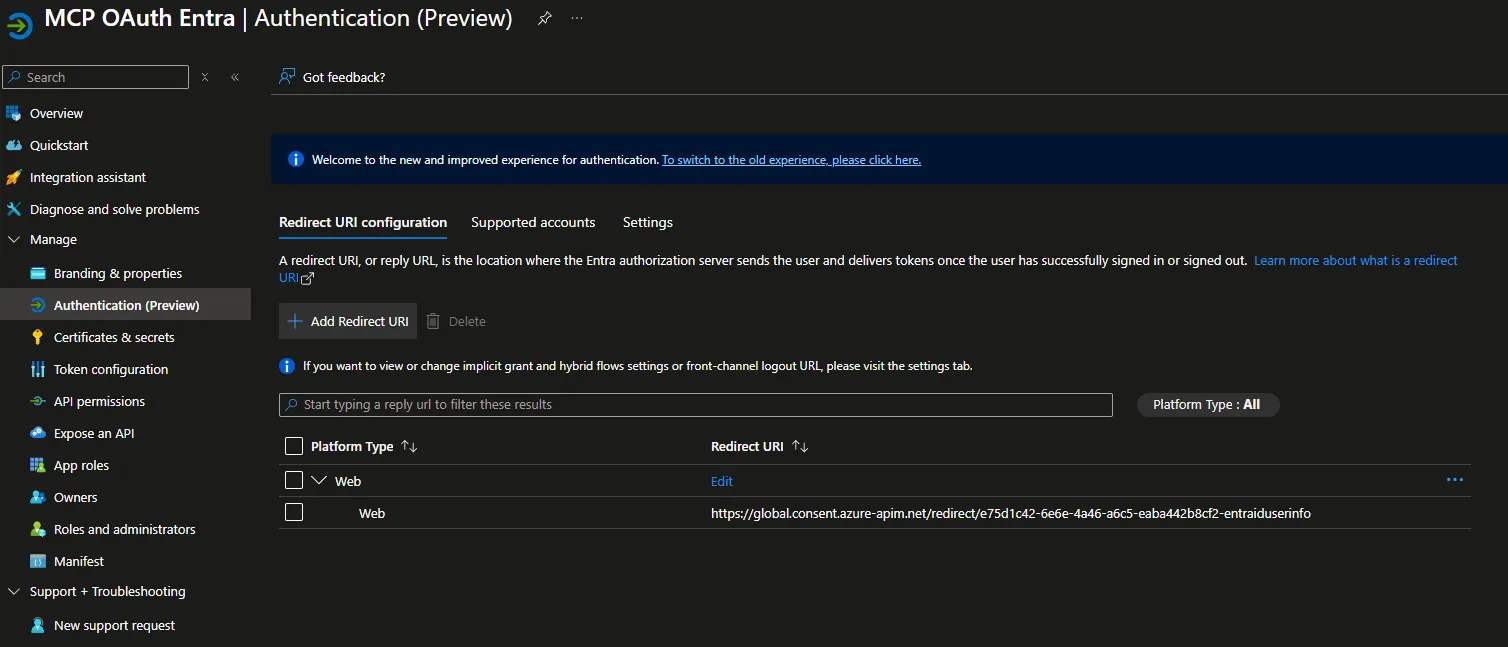1508x647 pixels.
Task: Click the global.consent.azure-apim.net redirect URI text
Action: click(1011, 513)
